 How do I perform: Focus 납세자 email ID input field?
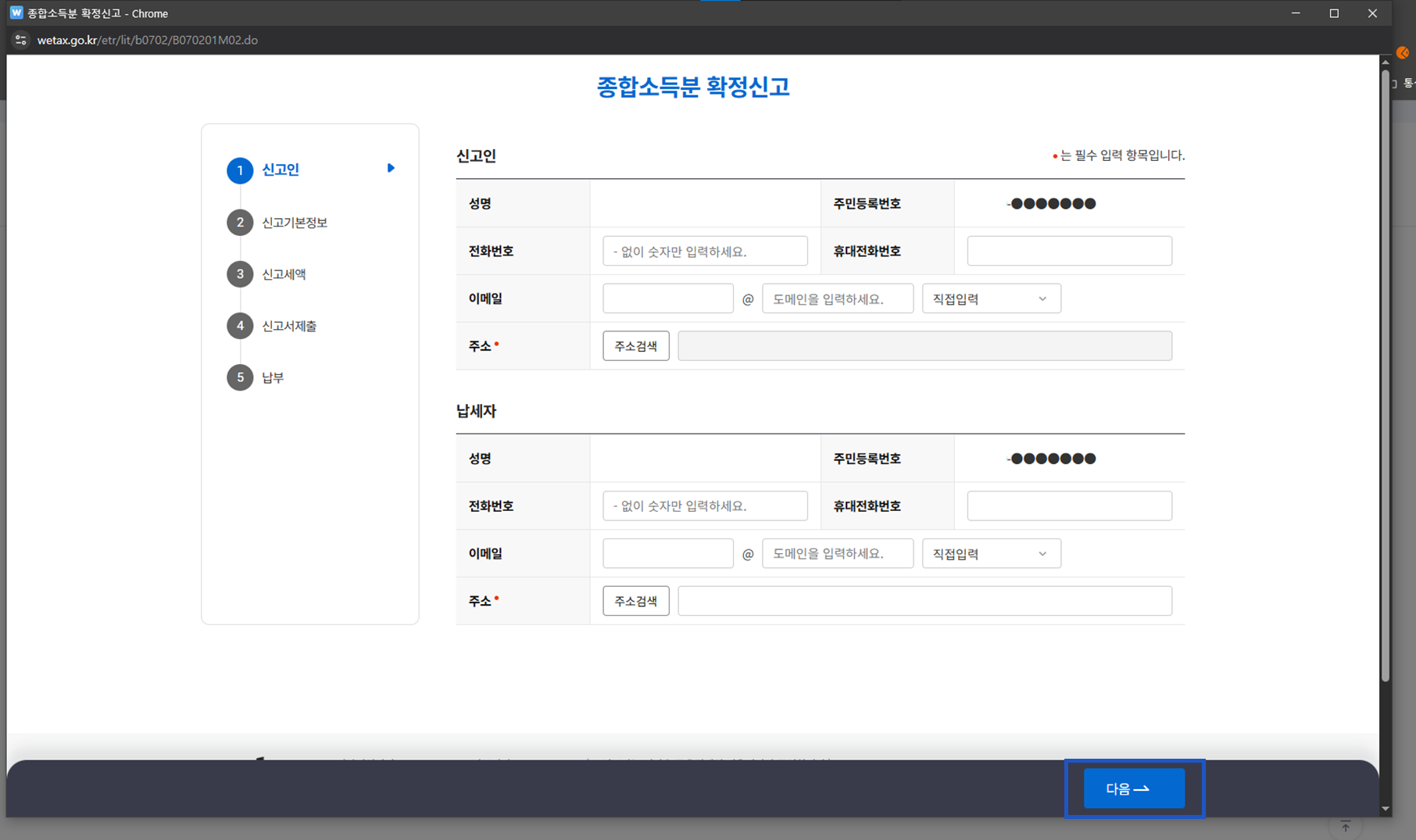tap(667, 553)
